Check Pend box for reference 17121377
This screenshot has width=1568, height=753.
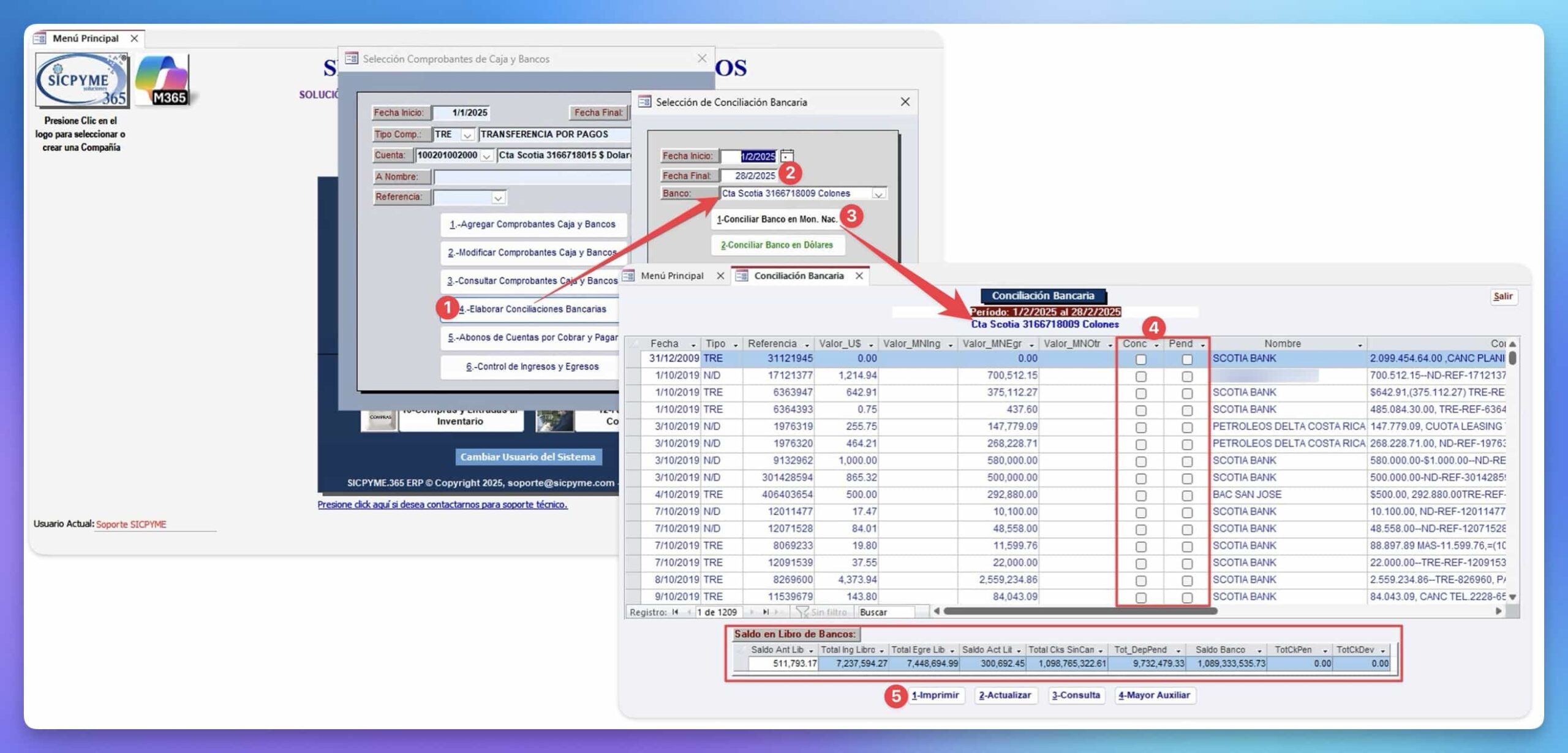tap(1187, 377)
